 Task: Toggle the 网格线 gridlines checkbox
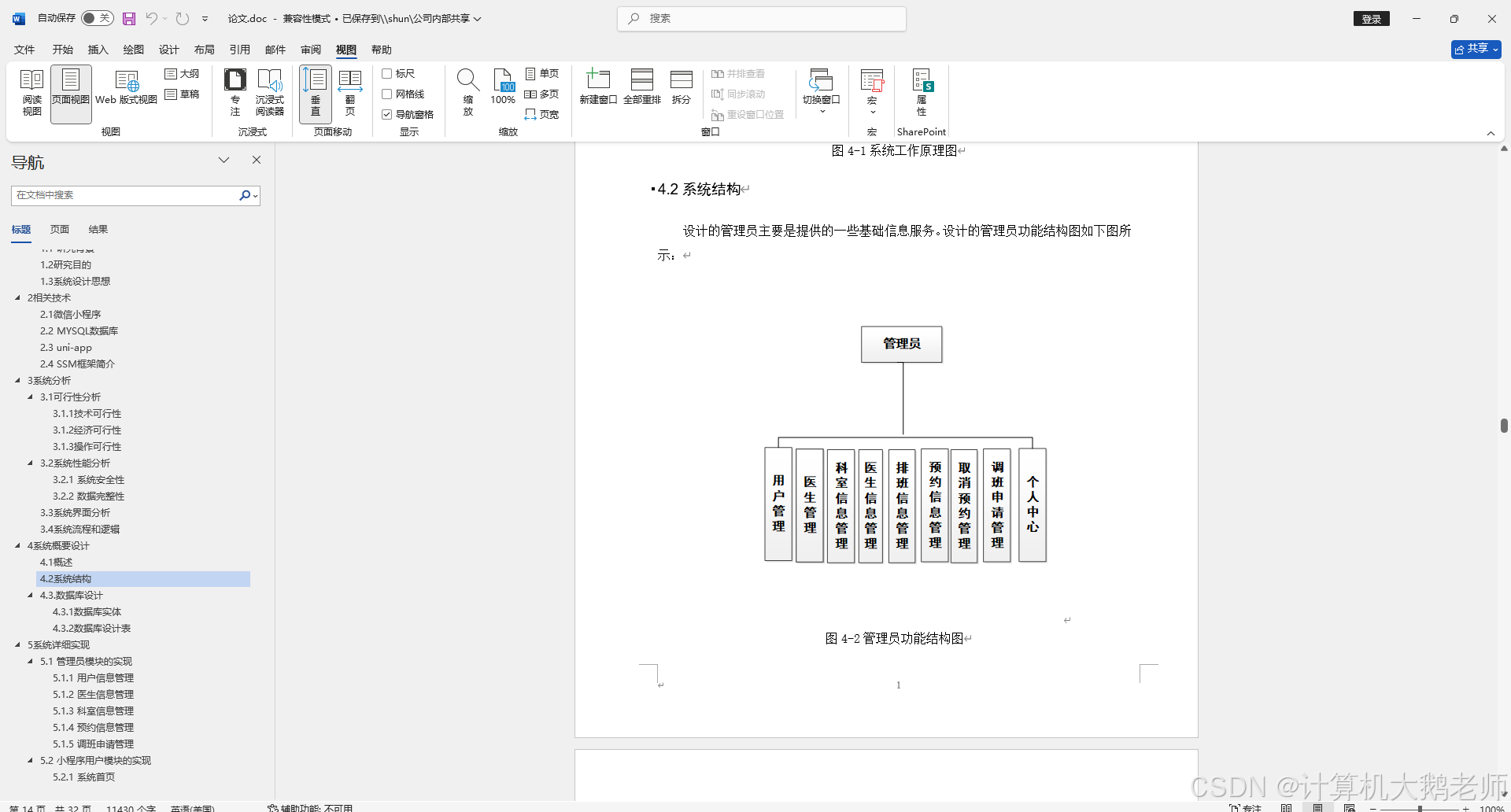click(387, 94)
